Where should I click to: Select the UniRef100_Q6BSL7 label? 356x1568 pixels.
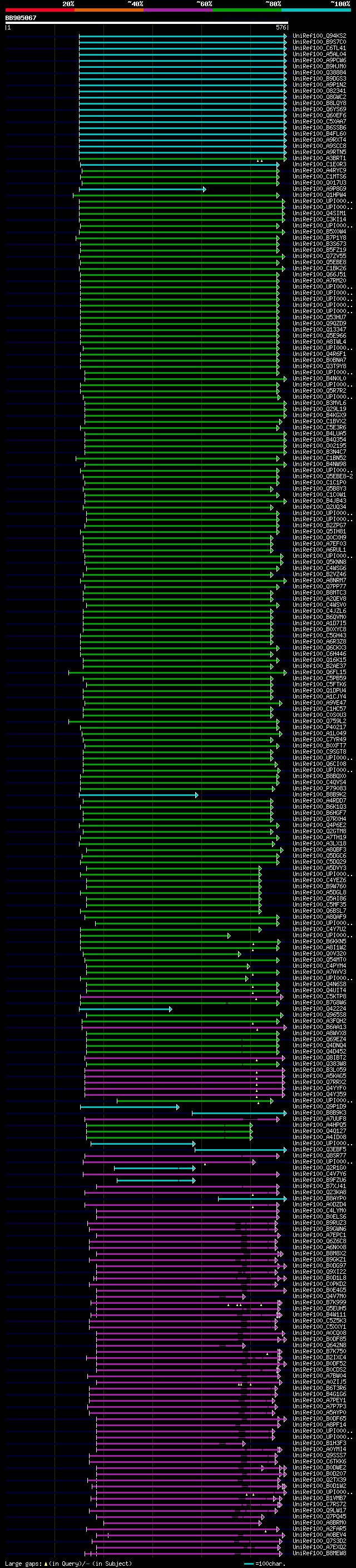point(319,911)
